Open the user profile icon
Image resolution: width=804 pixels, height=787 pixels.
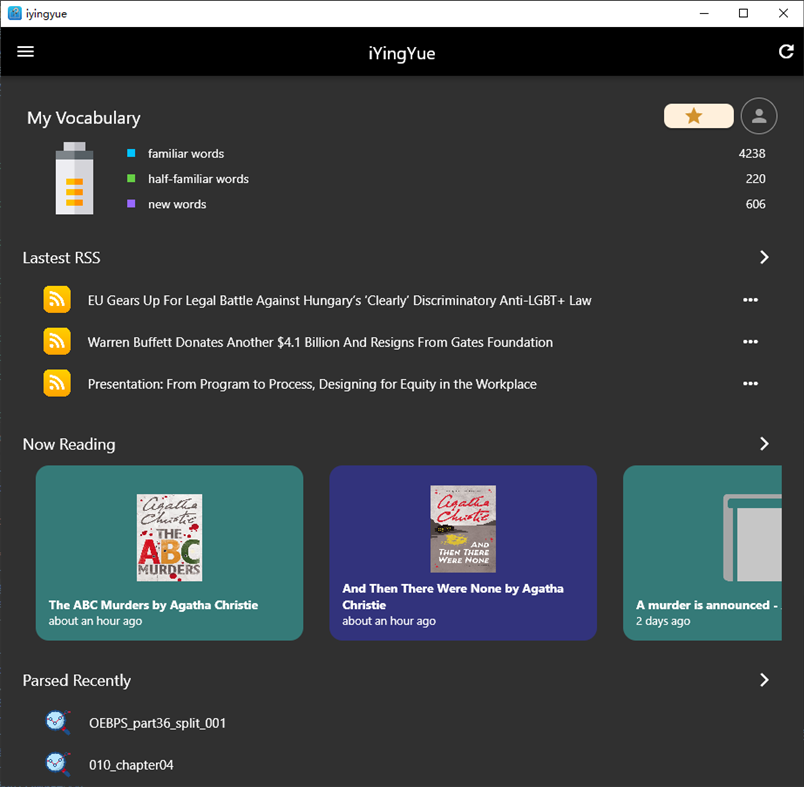[759, 115]
